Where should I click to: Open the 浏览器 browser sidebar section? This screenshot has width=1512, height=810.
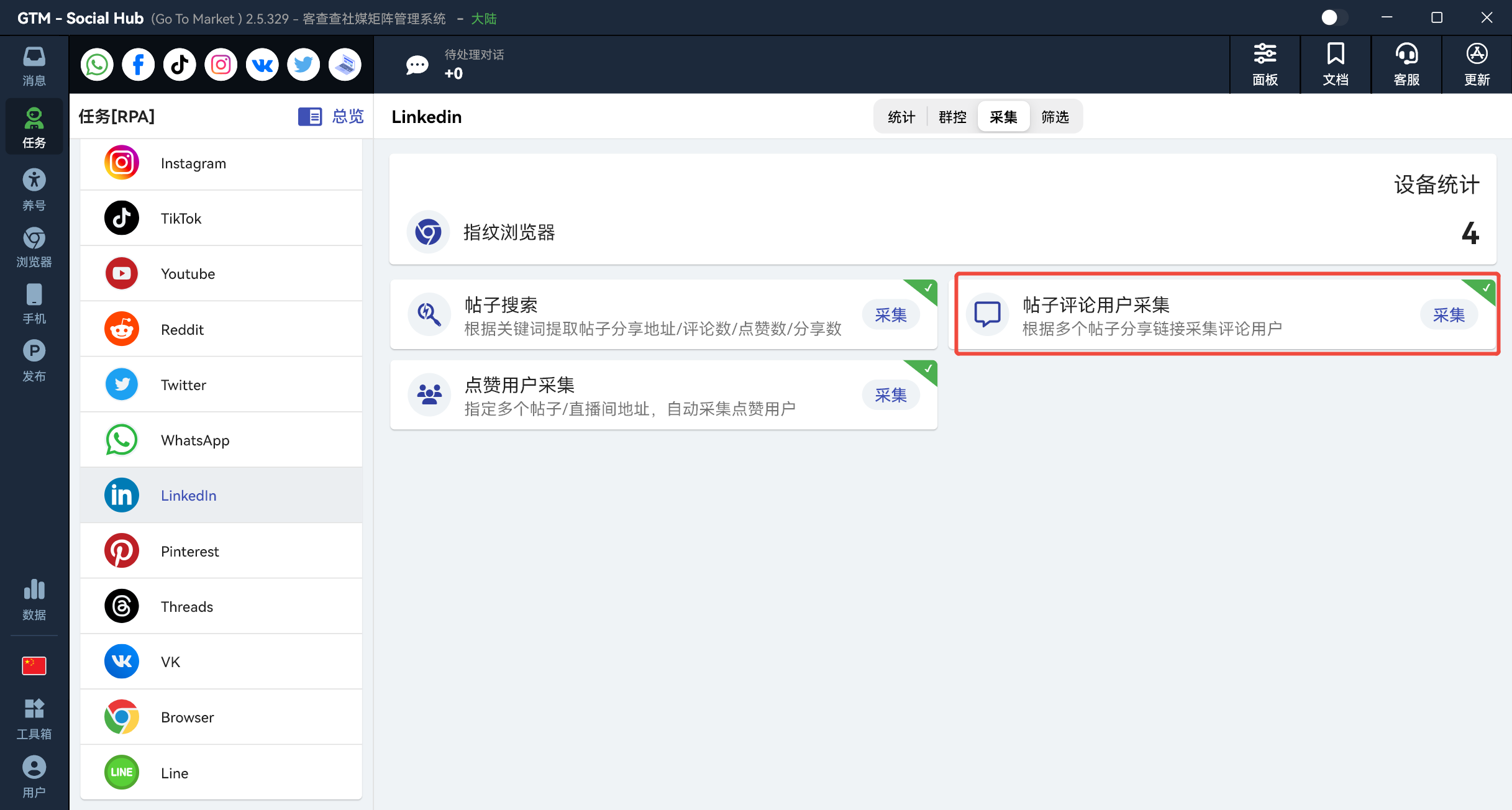[34, 247]
